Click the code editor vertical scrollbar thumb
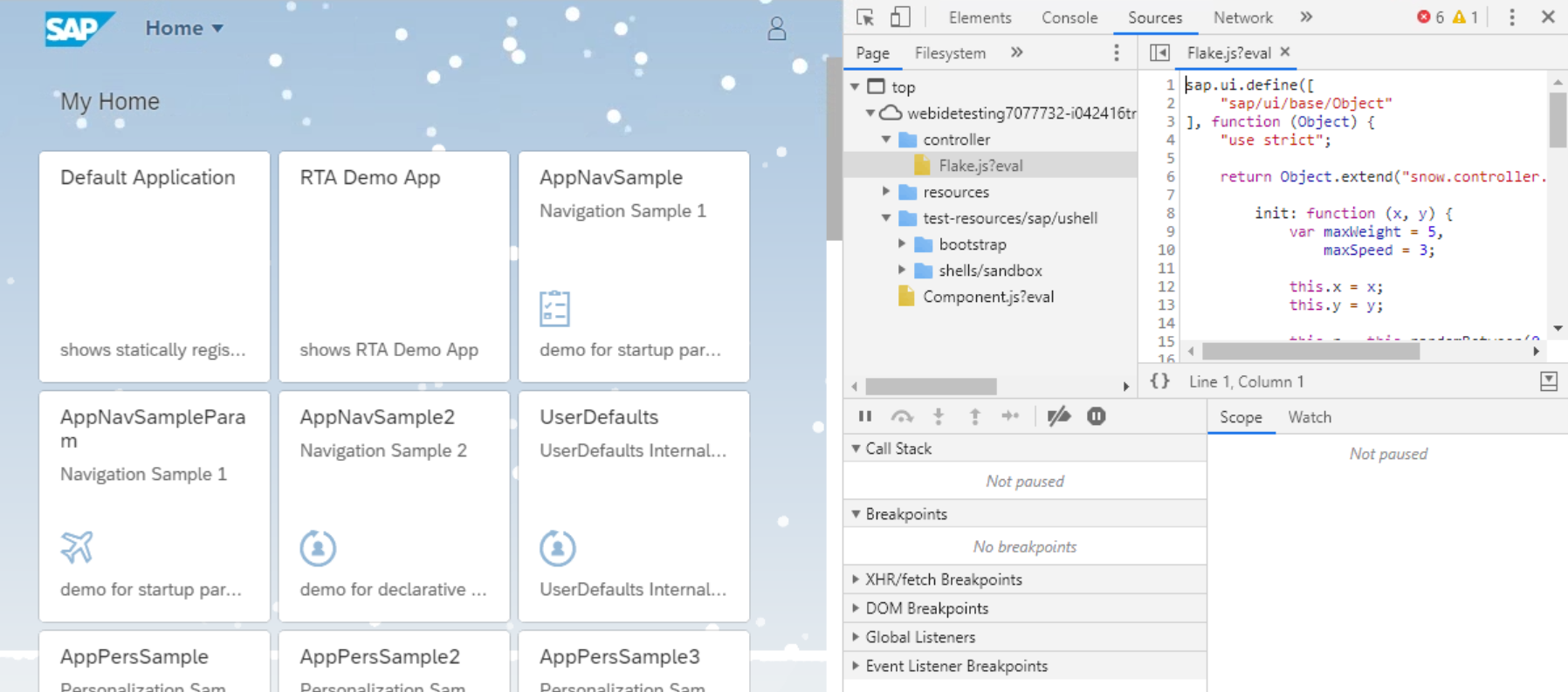 1558,120
